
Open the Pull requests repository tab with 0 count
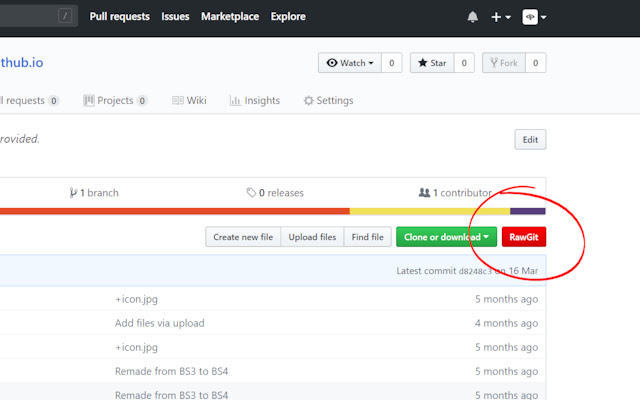coord(29,100)
